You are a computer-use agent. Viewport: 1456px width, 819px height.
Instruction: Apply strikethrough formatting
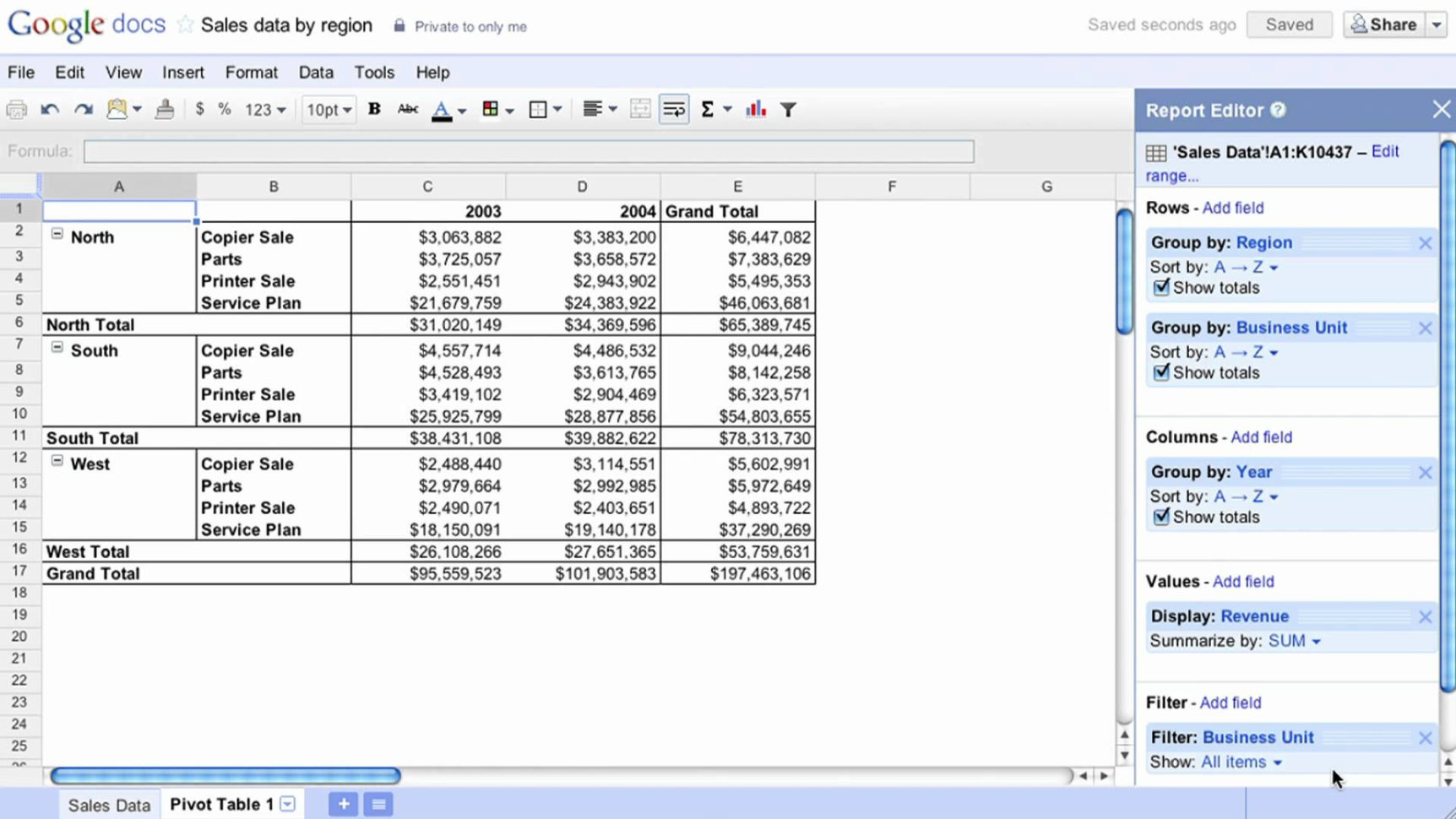408,109
